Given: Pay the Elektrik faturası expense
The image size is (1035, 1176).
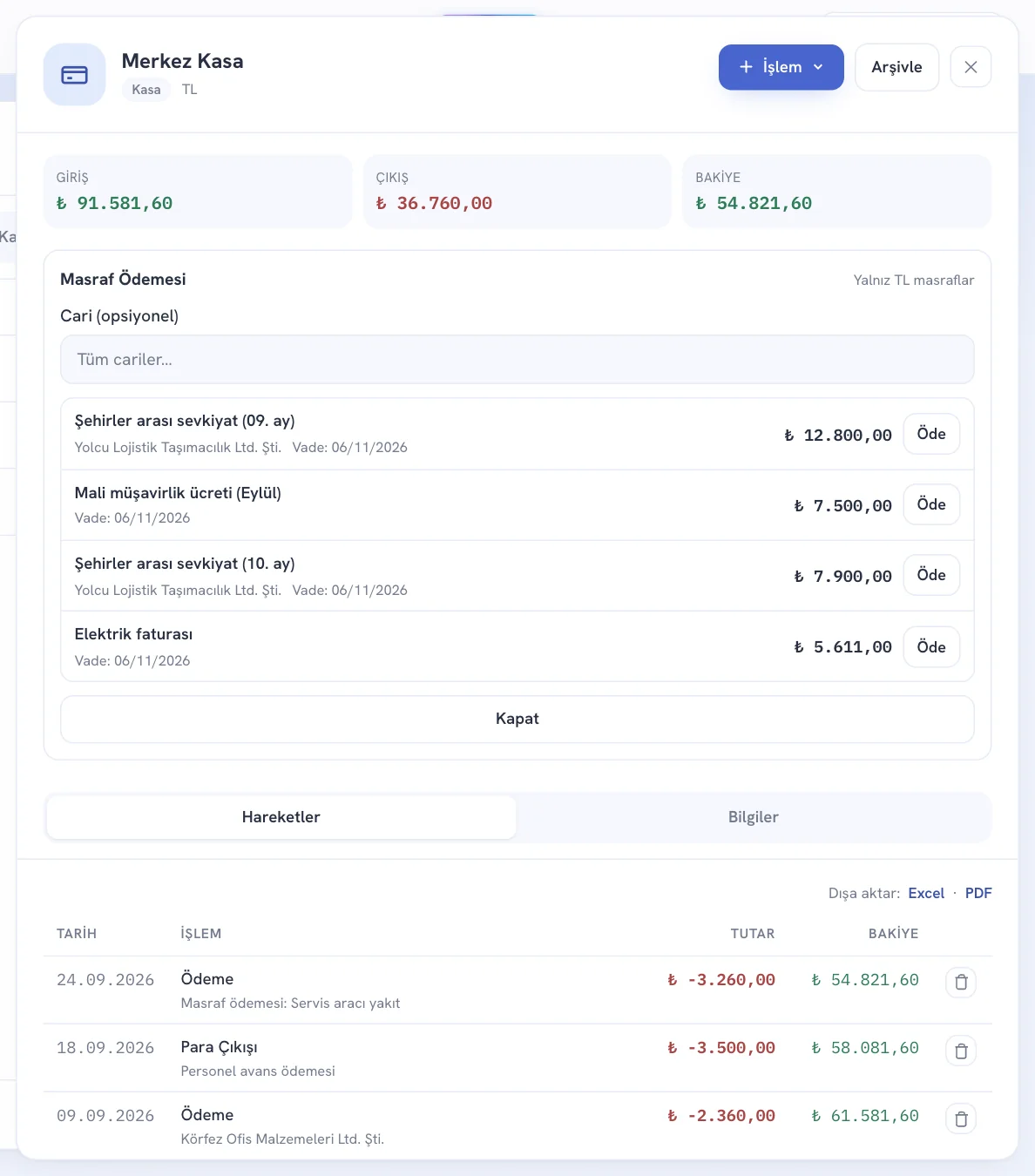Looking at the screenshot, I should click(x=931, y=646).
